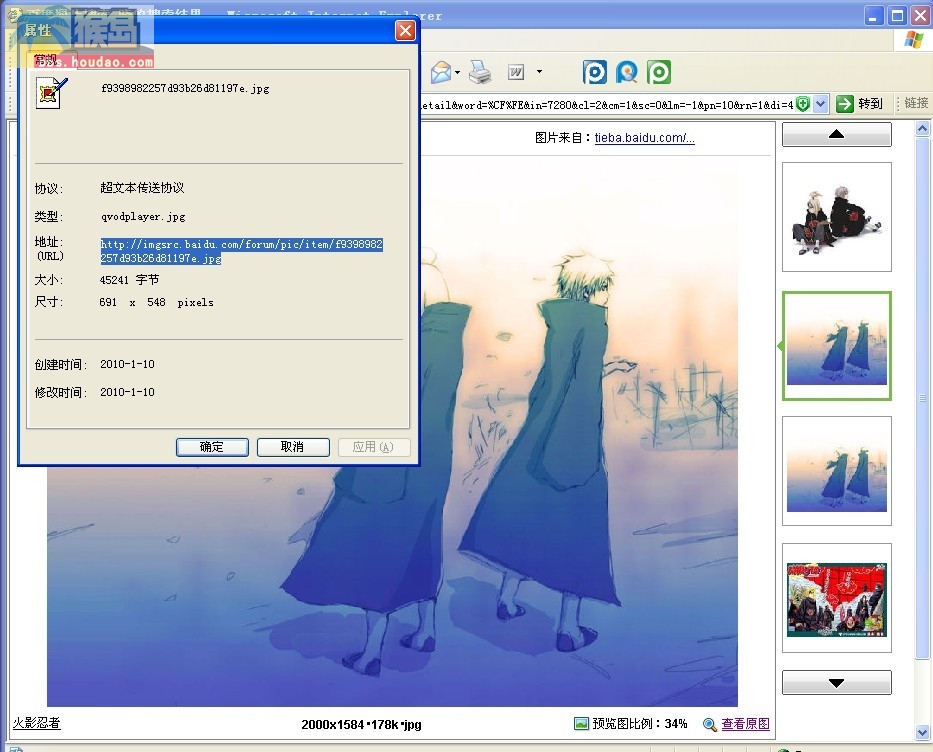The height and width of the screenshot is (752, 933).
Task: Open the Mail button dropdown arrow
Action: pos(458,72)
